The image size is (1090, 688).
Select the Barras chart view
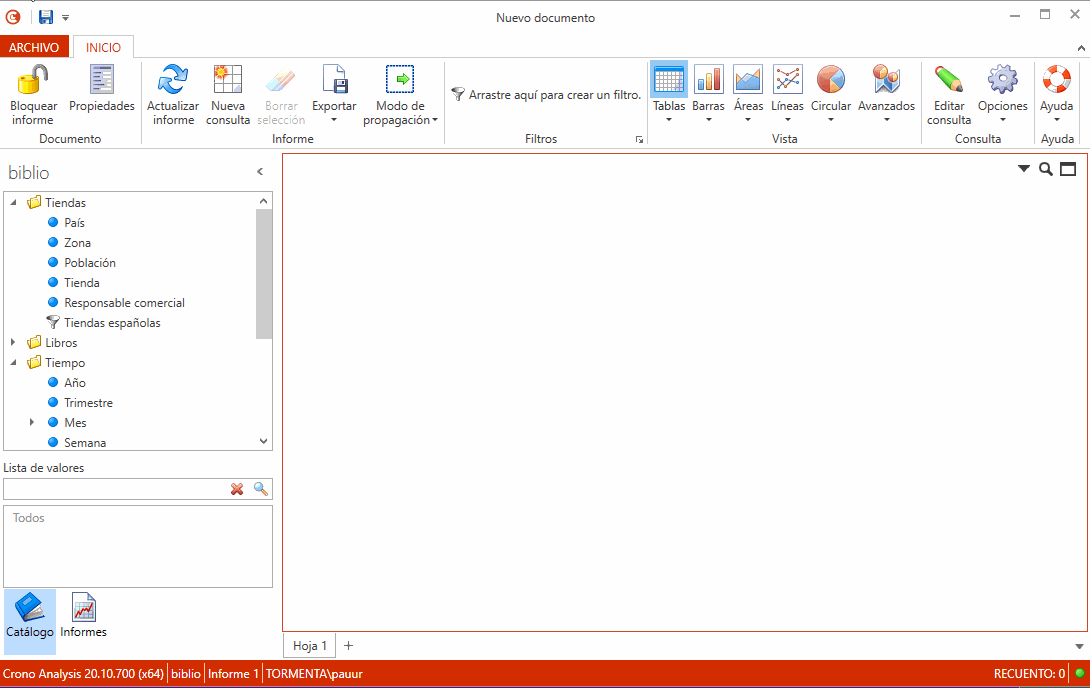tap(708, 80)
